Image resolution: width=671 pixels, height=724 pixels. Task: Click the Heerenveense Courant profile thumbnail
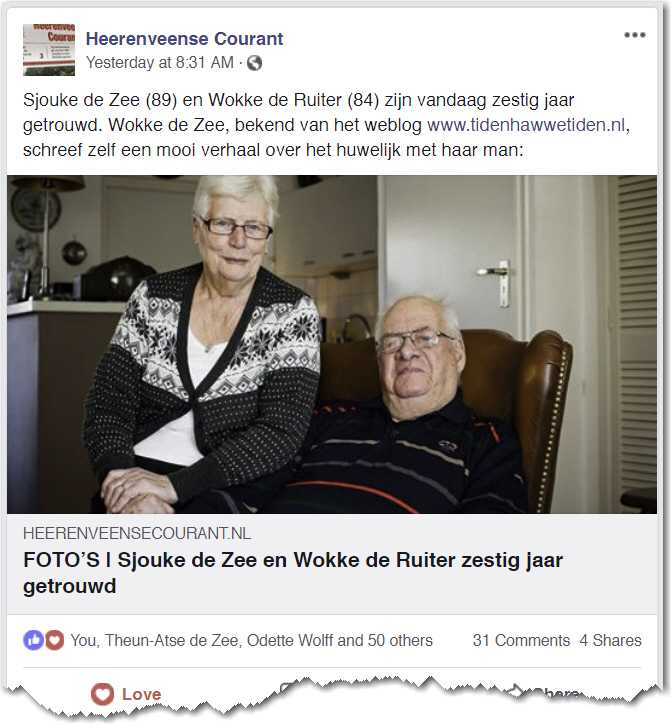[49, 50]
